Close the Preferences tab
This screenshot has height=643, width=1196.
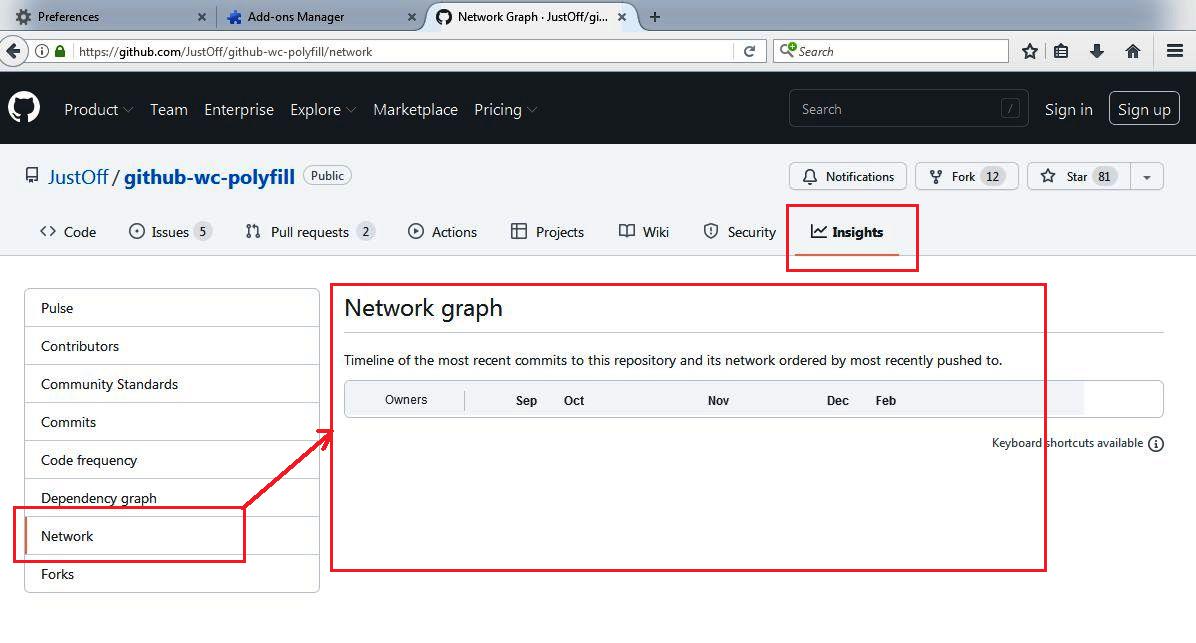(x=201, y=17)
